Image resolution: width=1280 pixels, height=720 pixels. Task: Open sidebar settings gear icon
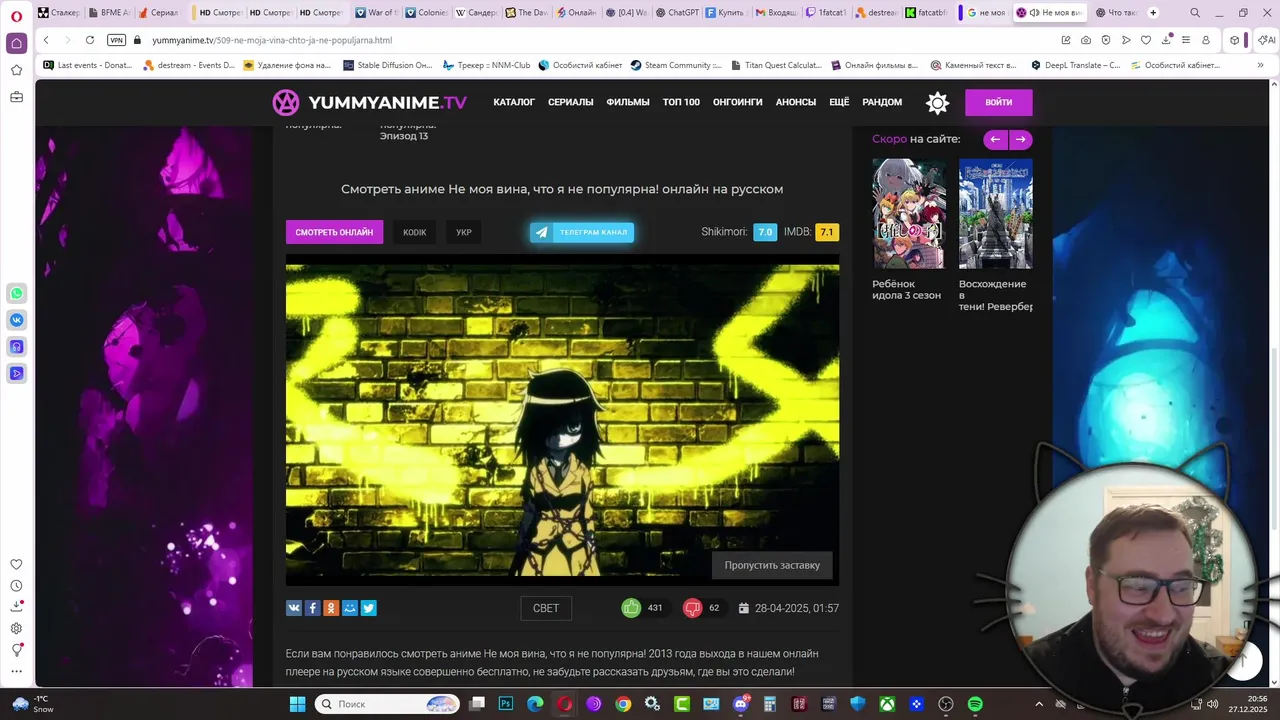click(x=16, y=628)
